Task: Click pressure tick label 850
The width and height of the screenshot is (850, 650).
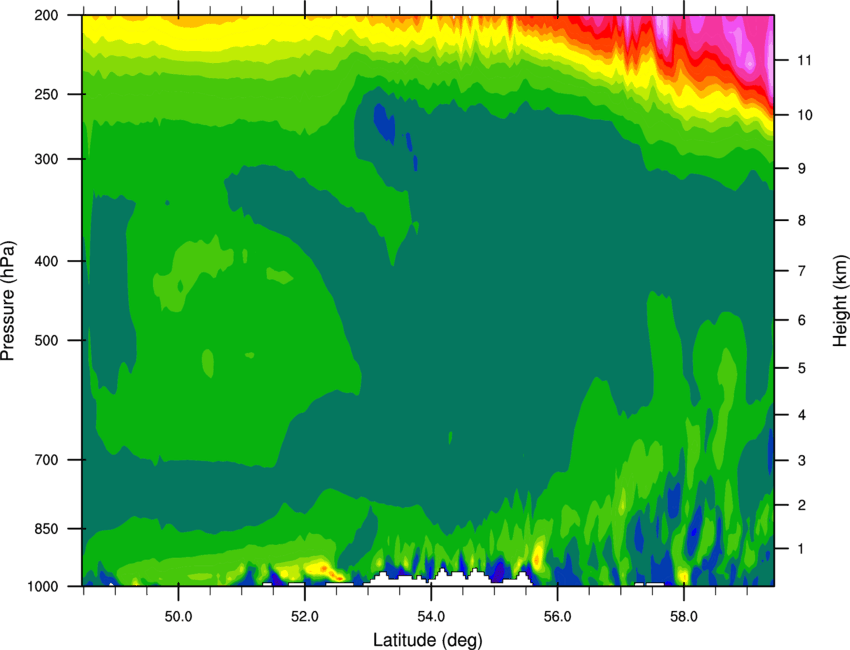Action: click(46, 529)
